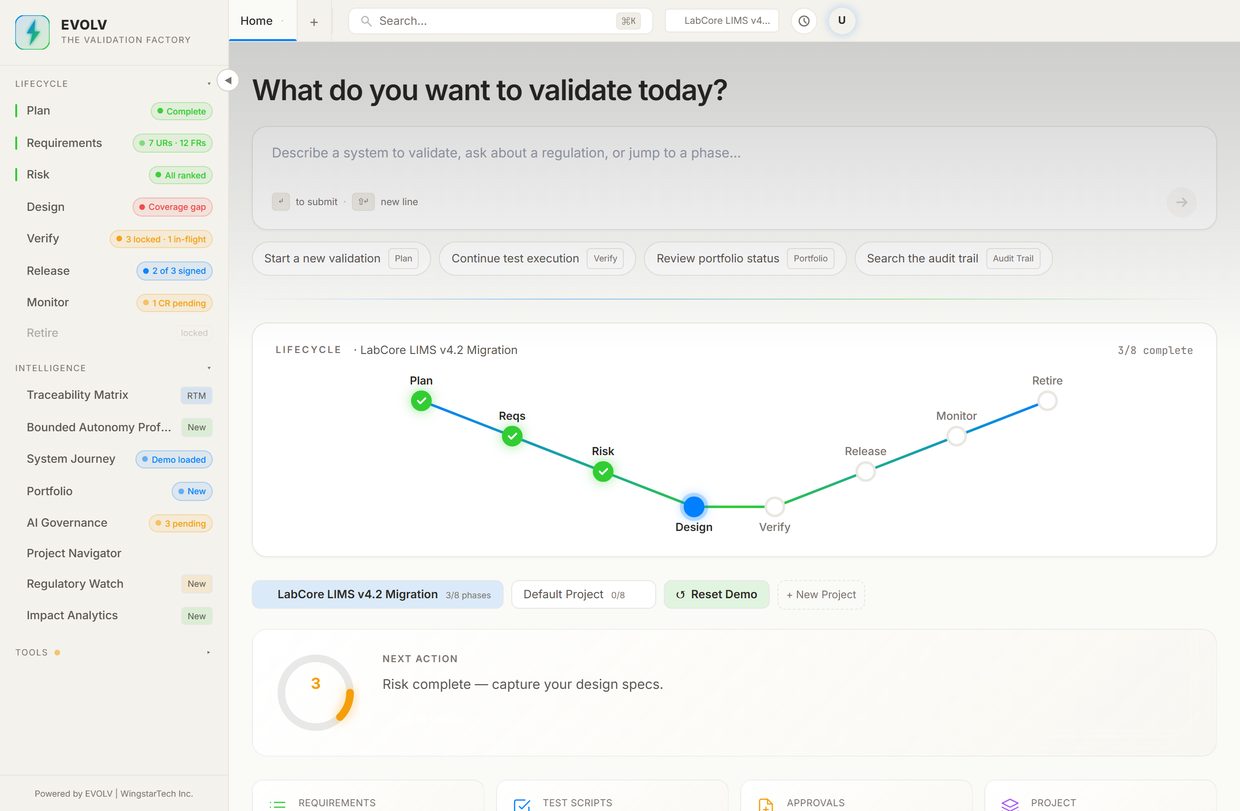Click the search magnifier icon
The width and height of the screenshot is (1240, 811).
(x=366, y=21)
